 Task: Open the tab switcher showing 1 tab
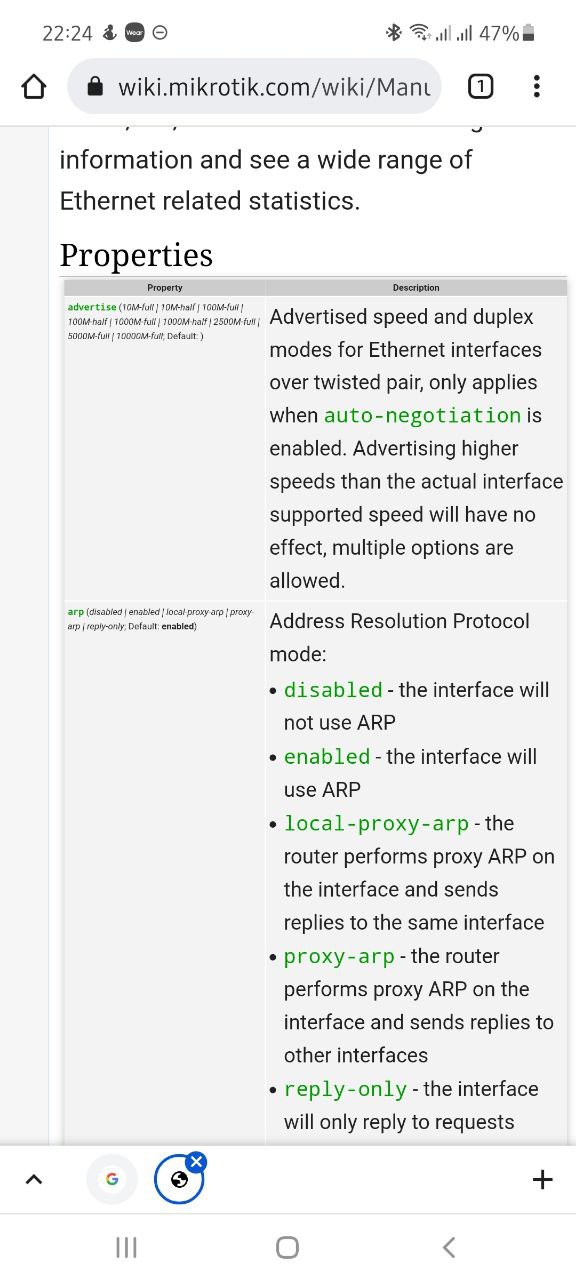tap(480, 87)
